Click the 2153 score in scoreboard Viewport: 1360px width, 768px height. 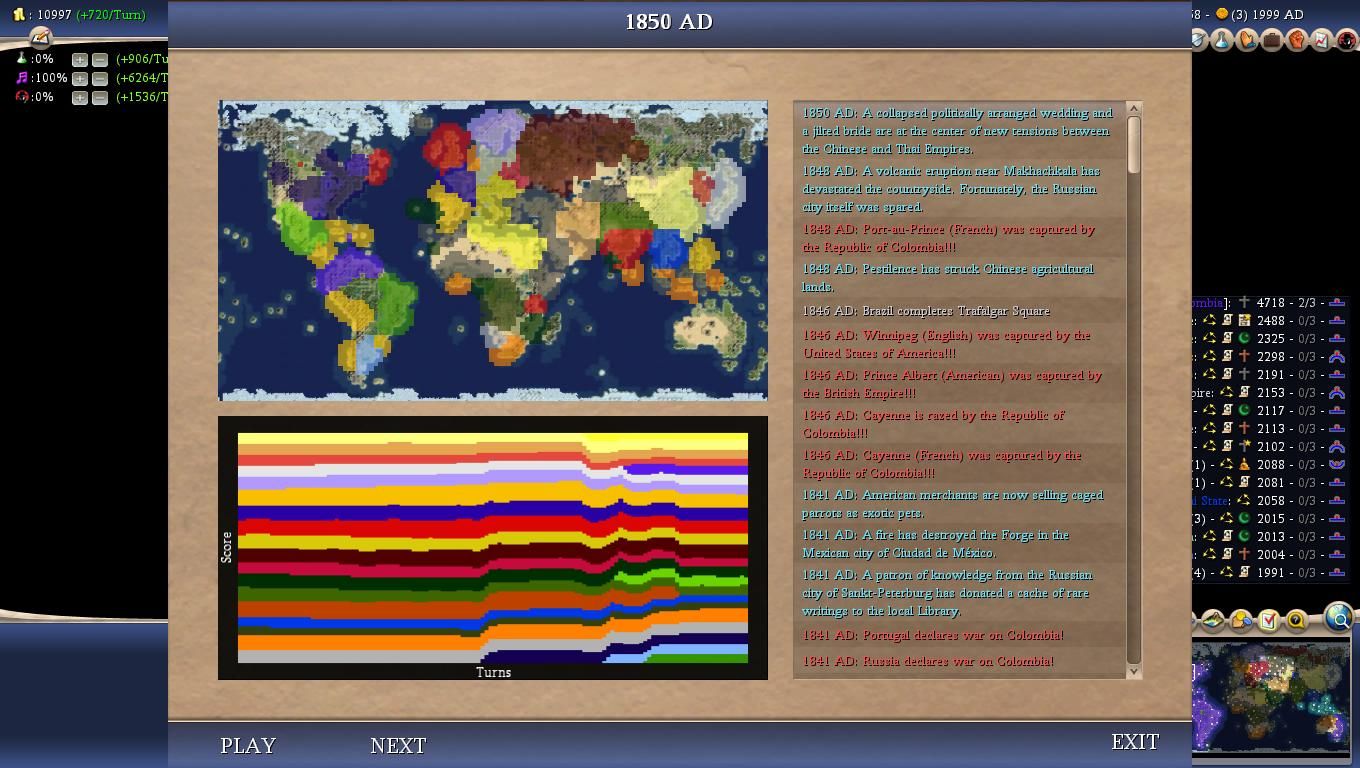point(1270,392)
